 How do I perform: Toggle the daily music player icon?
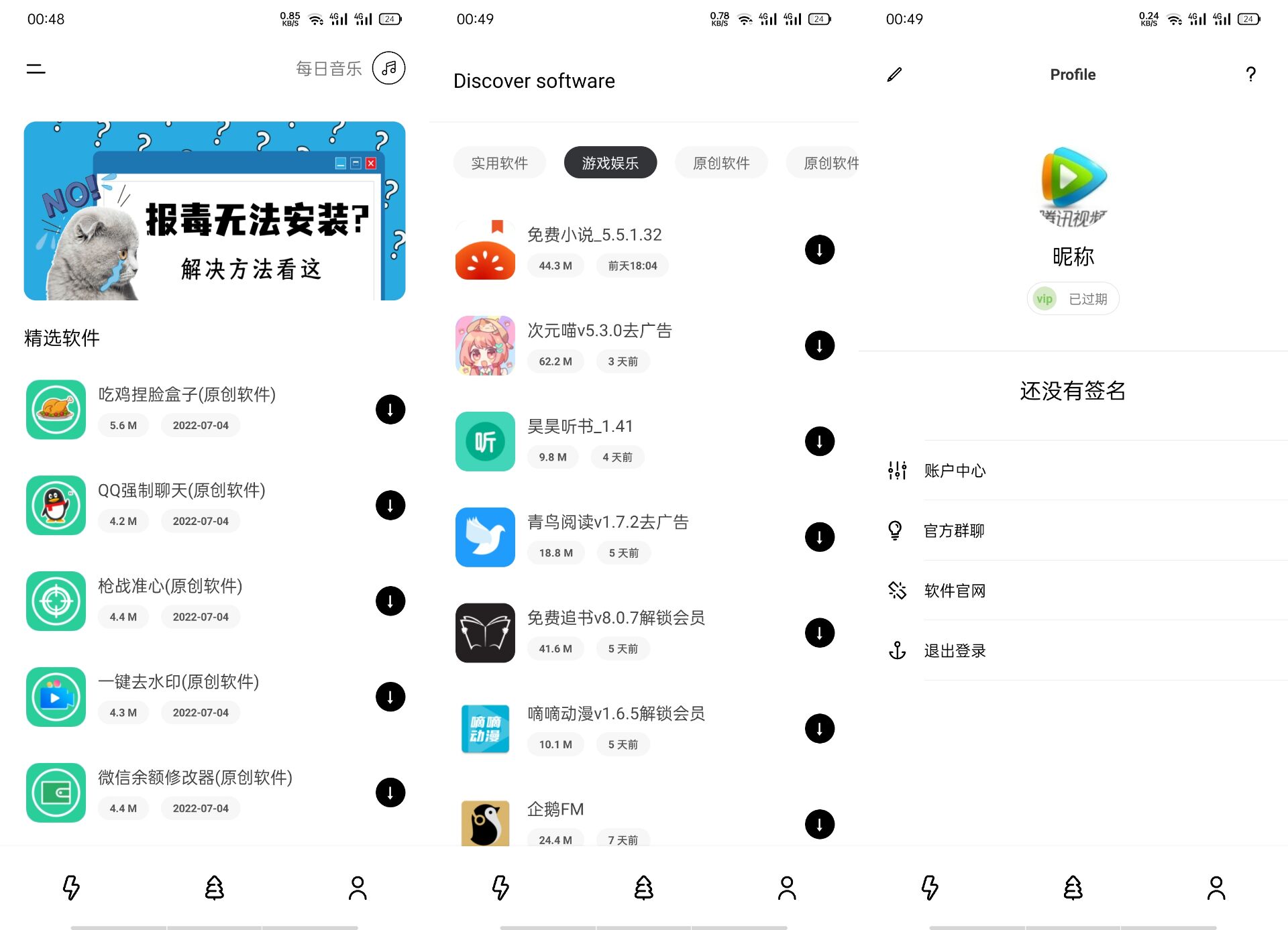coord(390,67)
